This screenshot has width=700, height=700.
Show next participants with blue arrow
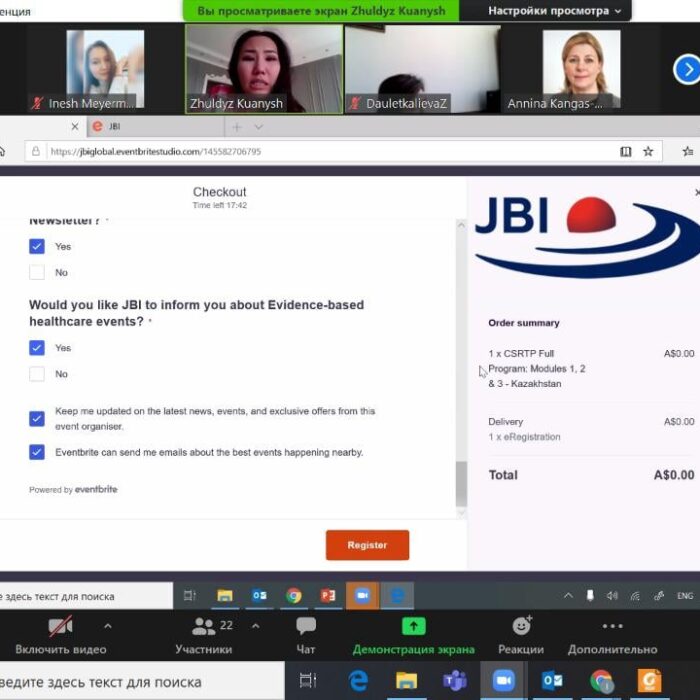coord(686,68)
